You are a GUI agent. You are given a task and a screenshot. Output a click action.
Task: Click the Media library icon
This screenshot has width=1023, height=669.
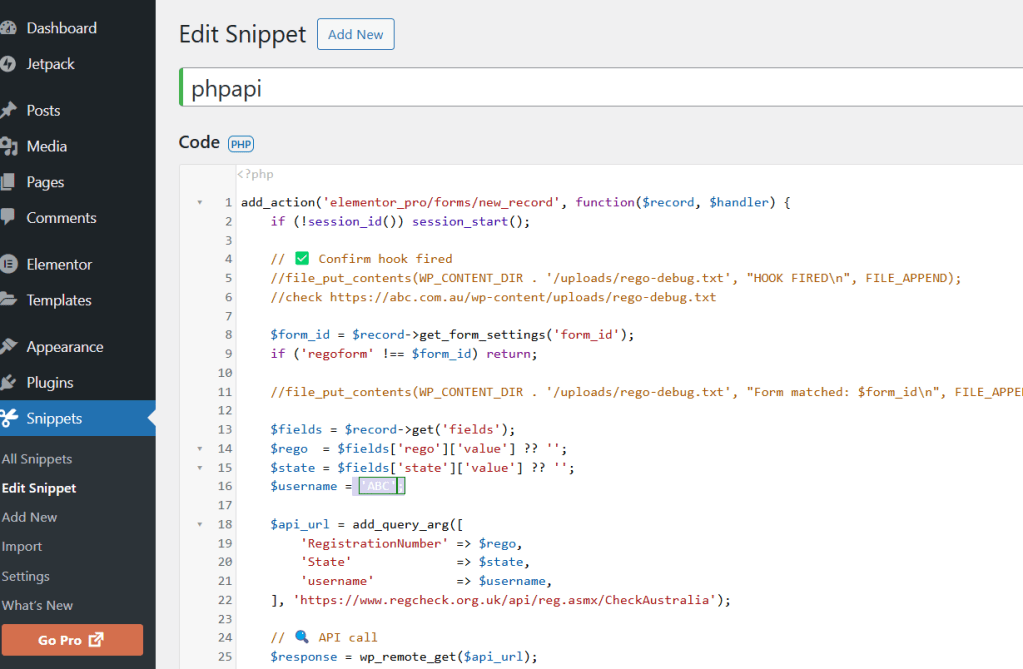(8, 146)
